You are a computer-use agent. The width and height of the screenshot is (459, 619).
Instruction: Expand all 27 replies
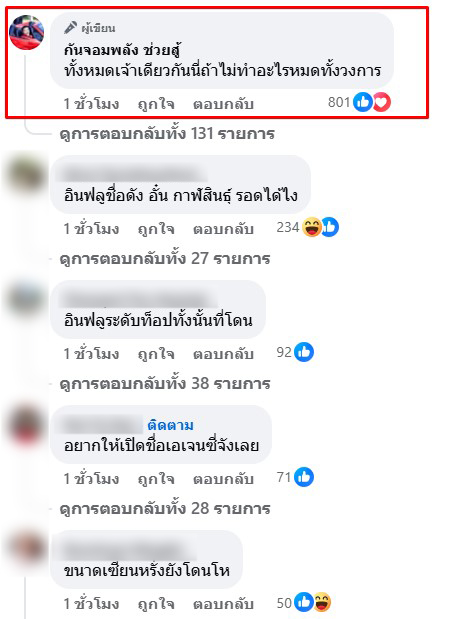coord(165,259)
